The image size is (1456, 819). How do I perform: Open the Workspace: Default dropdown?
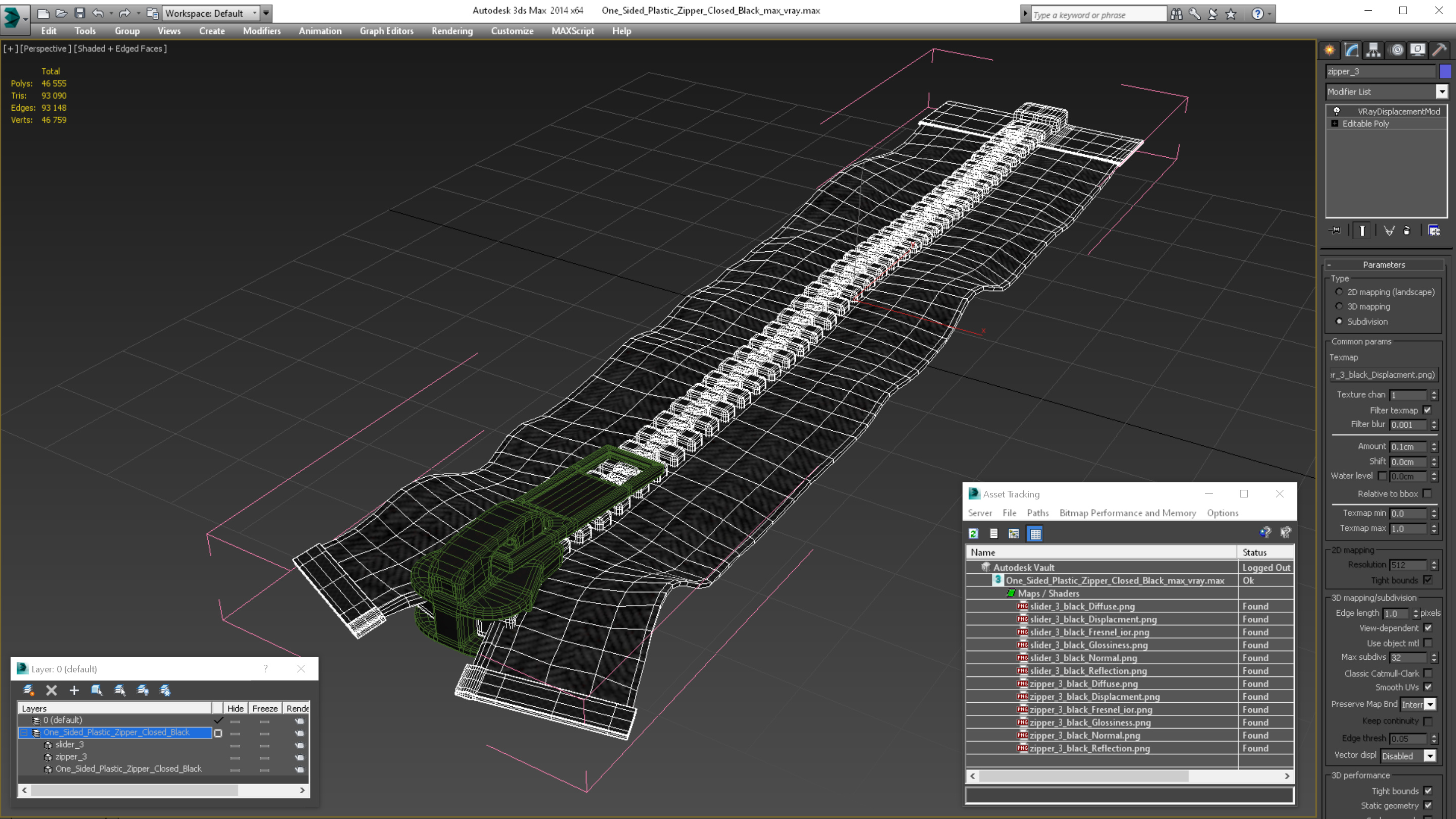(x=211, y=13)
